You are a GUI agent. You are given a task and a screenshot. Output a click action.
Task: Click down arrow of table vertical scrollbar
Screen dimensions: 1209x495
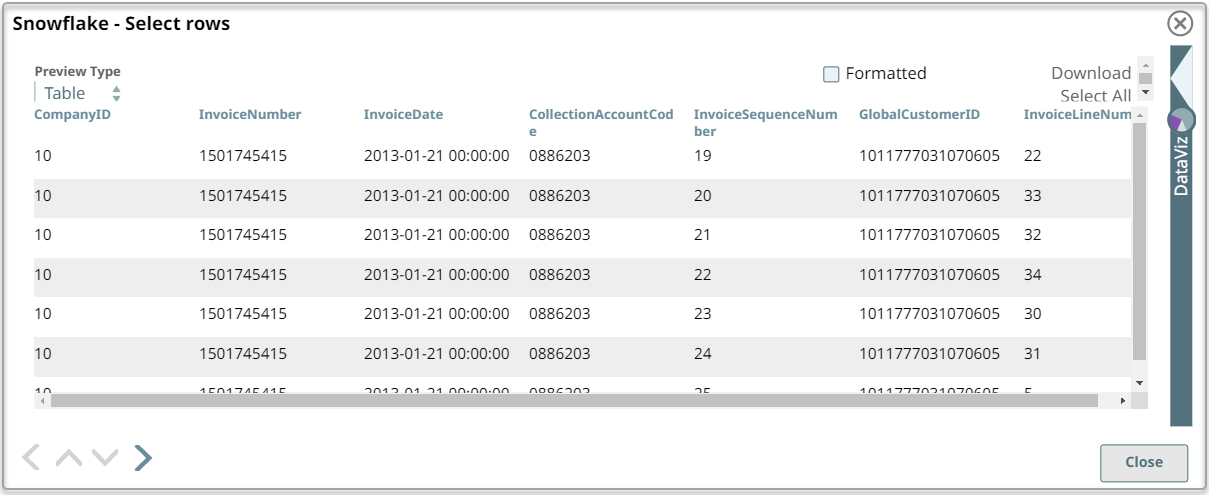[x=1139, y=382]
